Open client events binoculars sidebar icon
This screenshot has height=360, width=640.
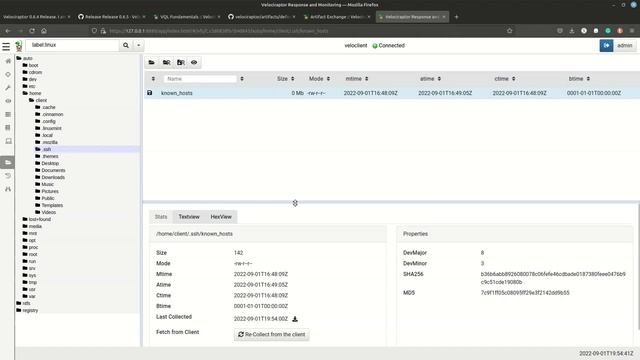click(x=8, y=189)
